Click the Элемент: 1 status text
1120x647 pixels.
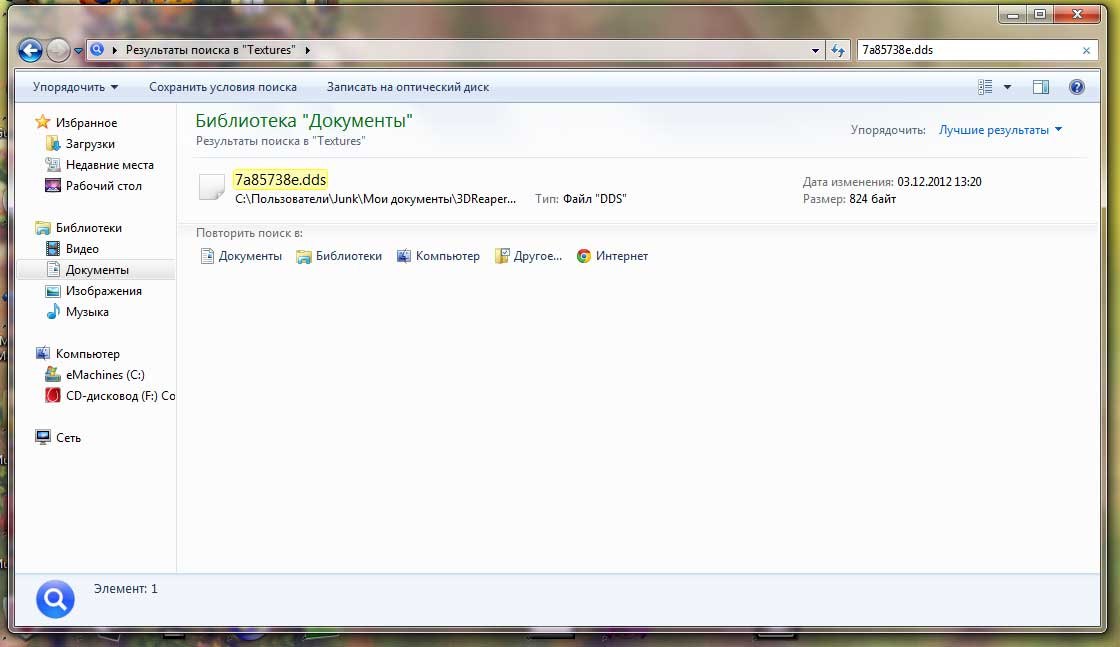[x=126, y=589]
